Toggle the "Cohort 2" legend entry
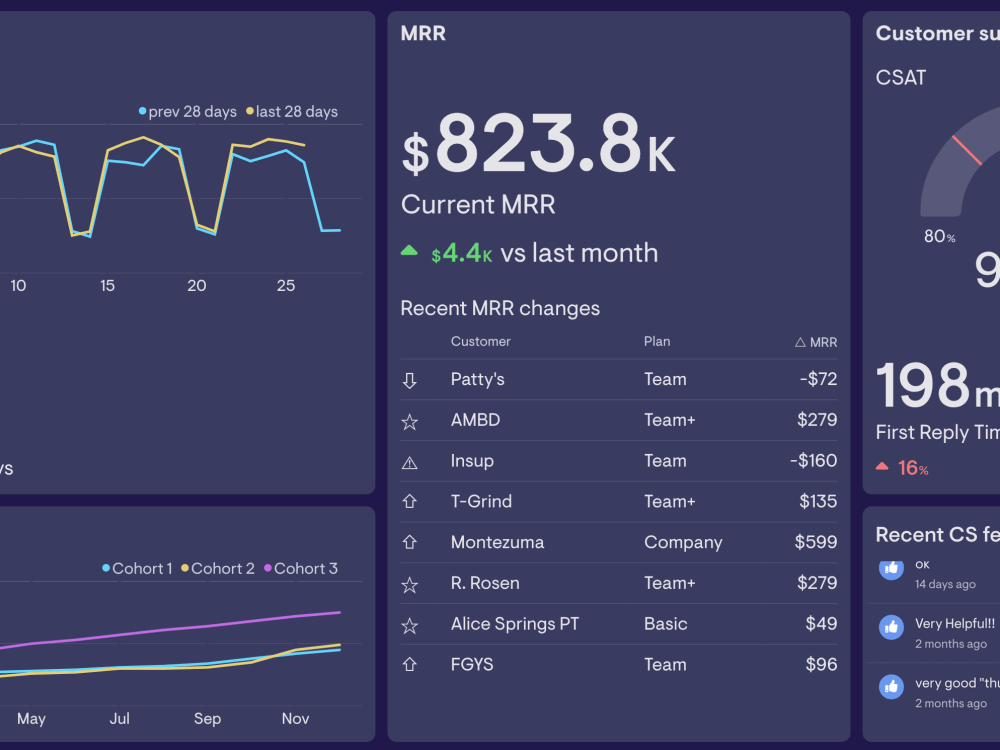The height and width of the screenshot is (750, 1000). [219, 568]
